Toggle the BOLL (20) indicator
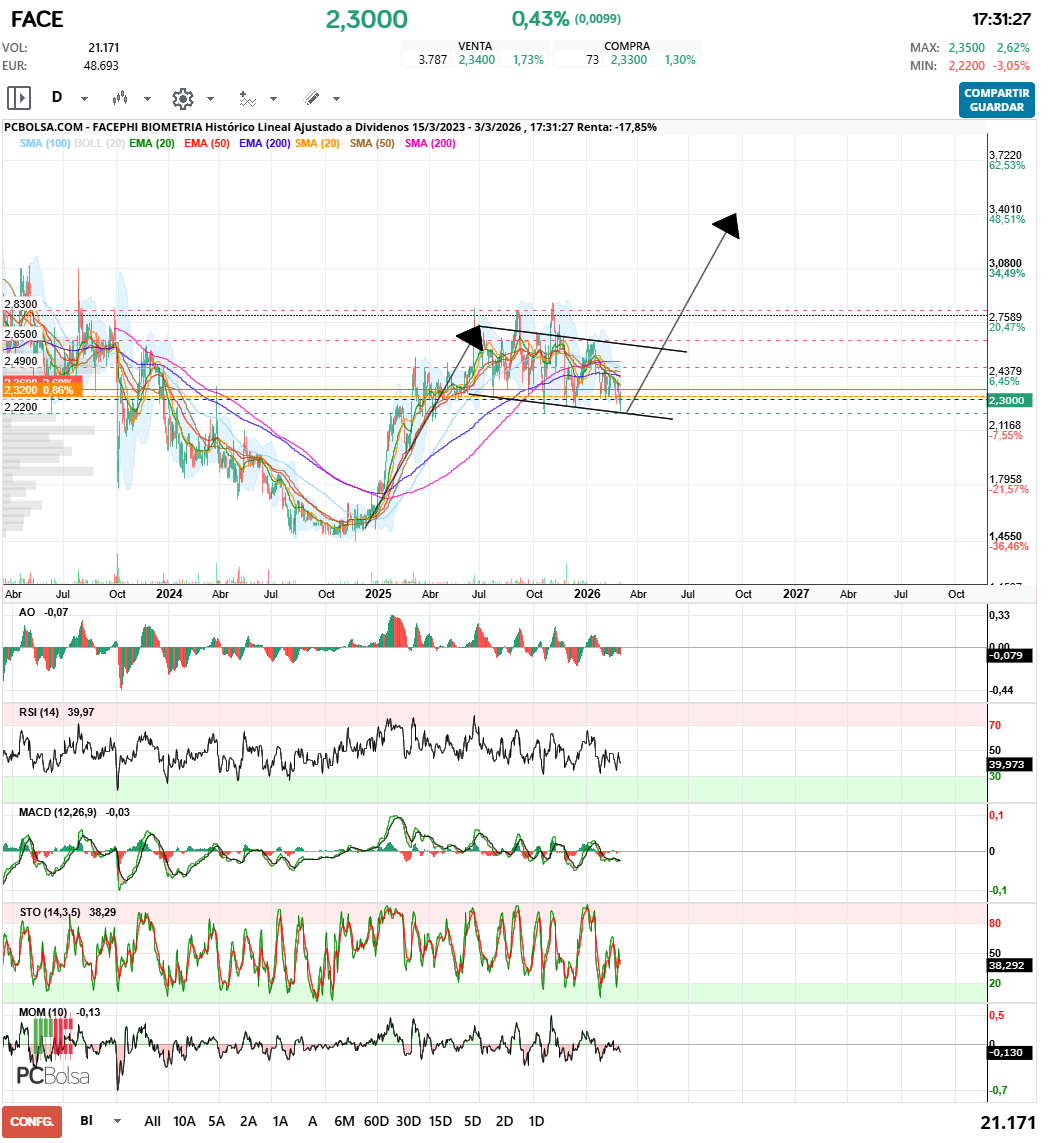 101,144
